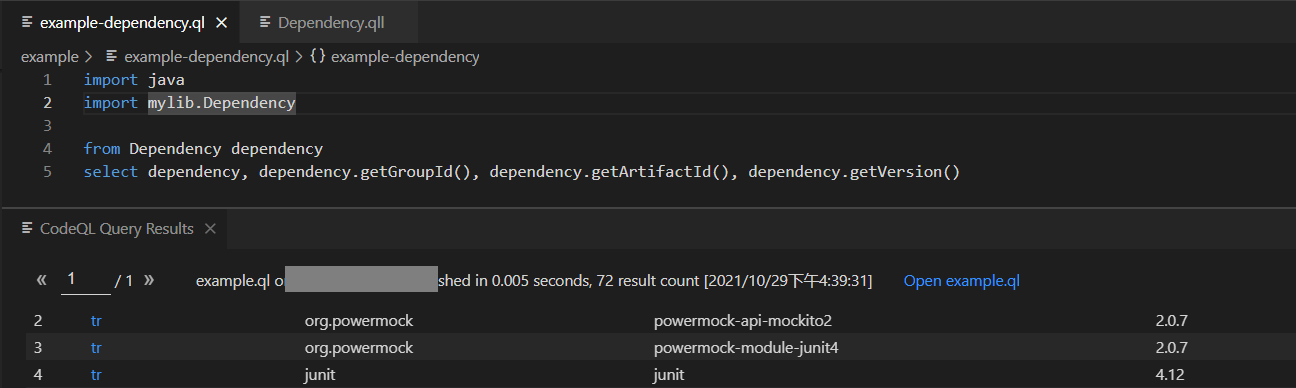1296x388 pixels.
Task: Click the file icon on example-dependency.ql tab
Action: (x=27, y=22)
